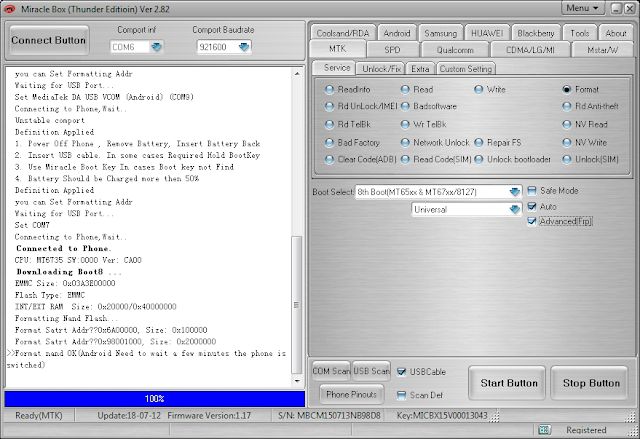The width and height of the screenshot is (640, 439).
Task: Click the S/N MBCM150713NB98D8 status text
Action: point(329,415)
